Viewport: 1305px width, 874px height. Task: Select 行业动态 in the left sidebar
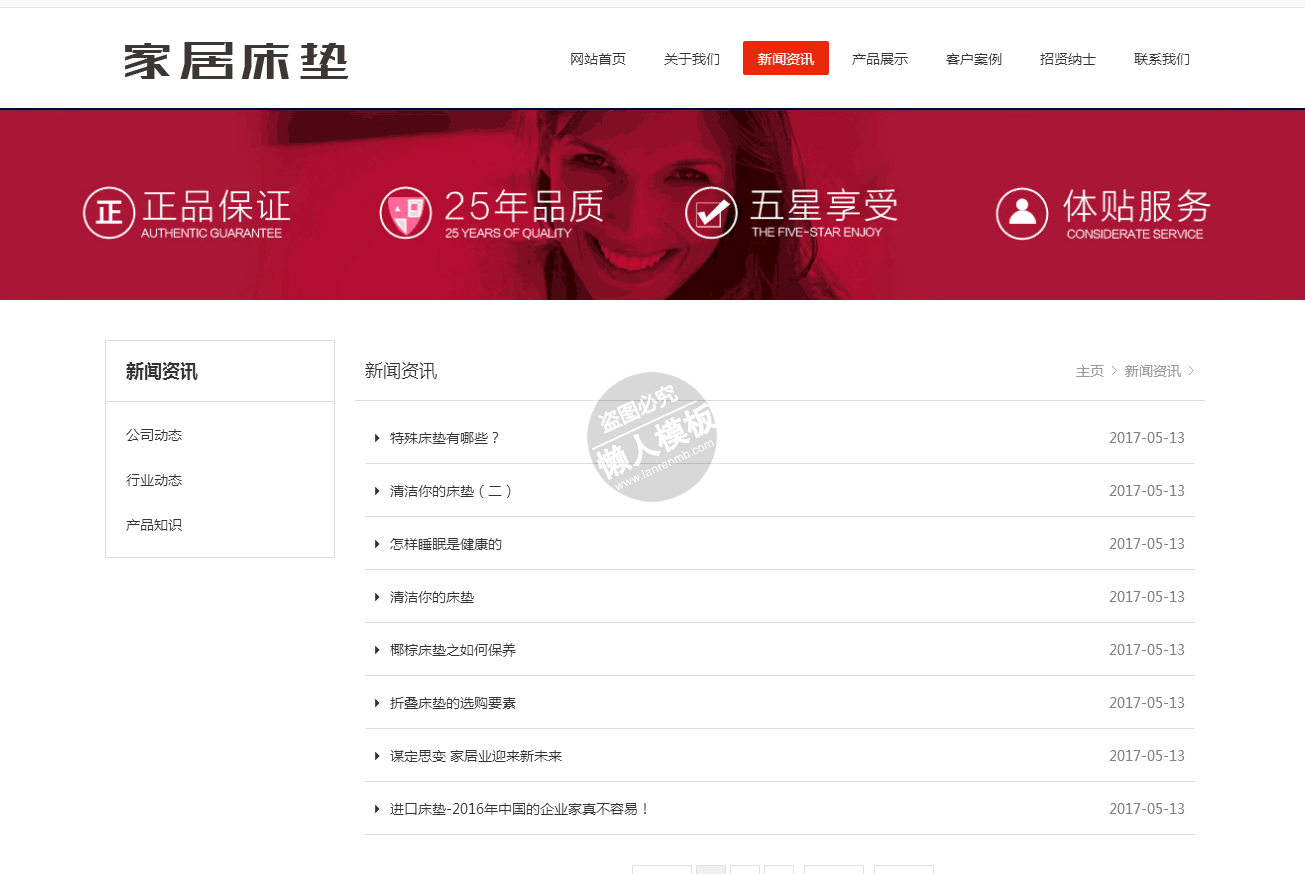pyautogui.click(x=154, y=480)
